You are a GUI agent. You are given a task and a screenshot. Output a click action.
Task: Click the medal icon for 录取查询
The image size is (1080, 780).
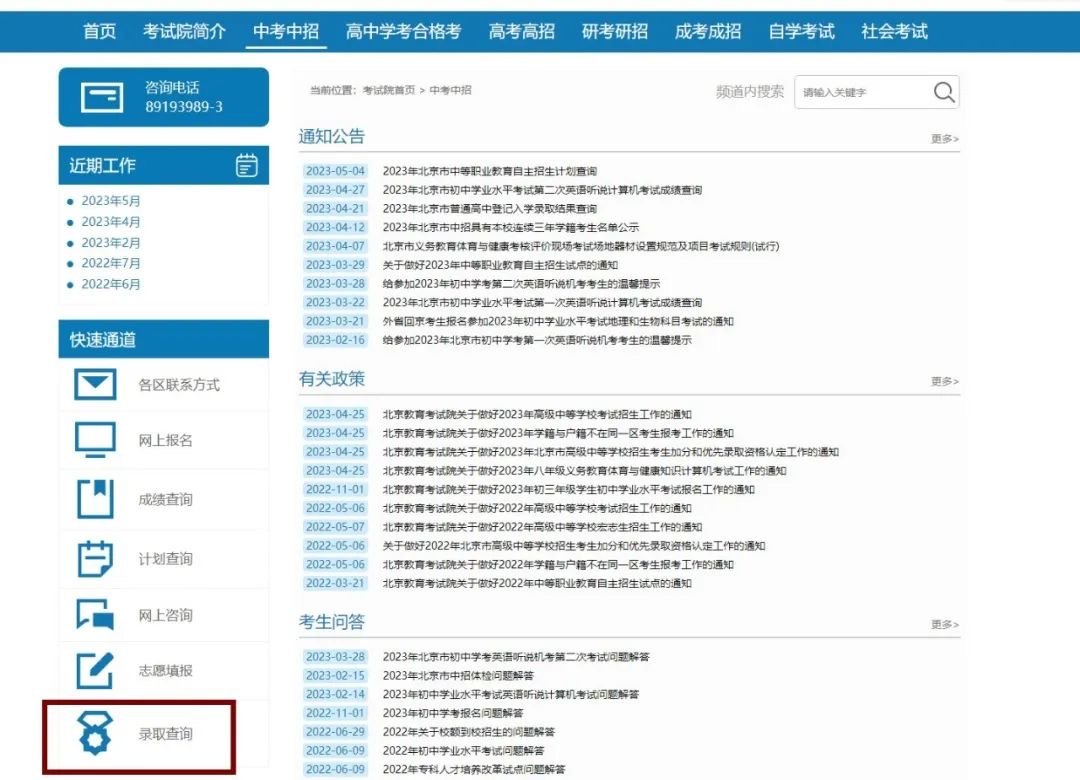click(96, 734)
